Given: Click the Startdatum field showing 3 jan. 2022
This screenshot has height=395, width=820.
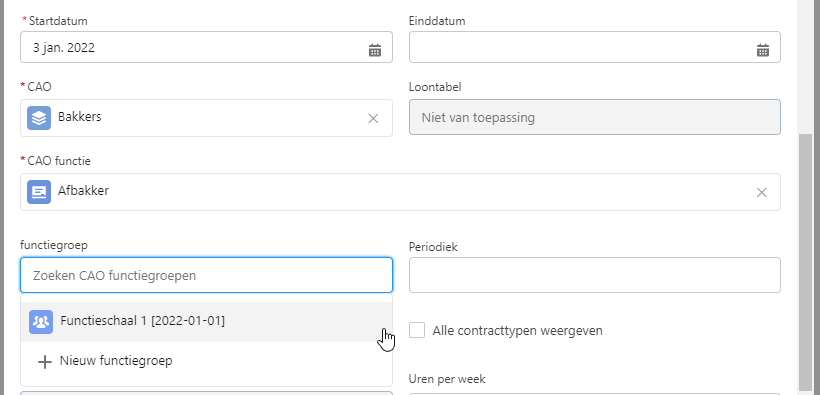Looking at the screenshot, I should 206,47.
